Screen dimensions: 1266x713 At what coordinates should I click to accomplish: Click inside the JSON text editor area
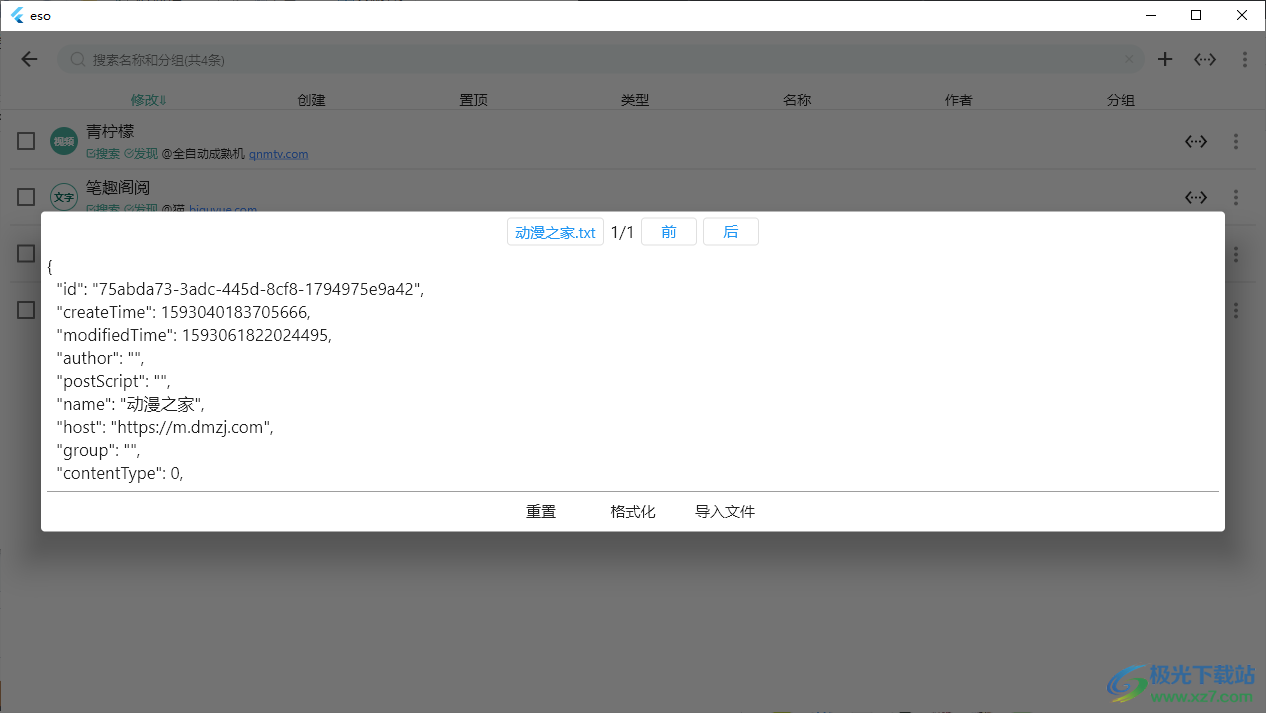(x=633, y=371)
